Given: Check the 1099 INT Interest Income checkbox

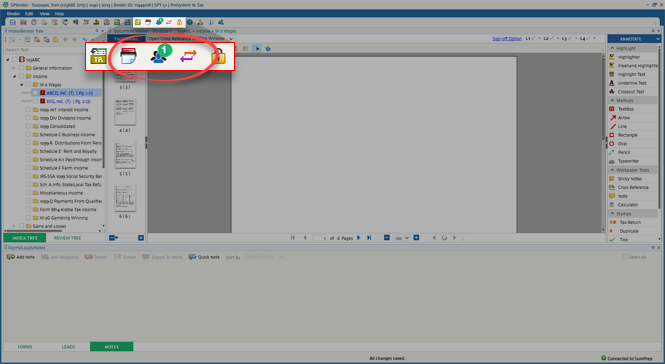Looking at the screenshot, I should [28, 109].
